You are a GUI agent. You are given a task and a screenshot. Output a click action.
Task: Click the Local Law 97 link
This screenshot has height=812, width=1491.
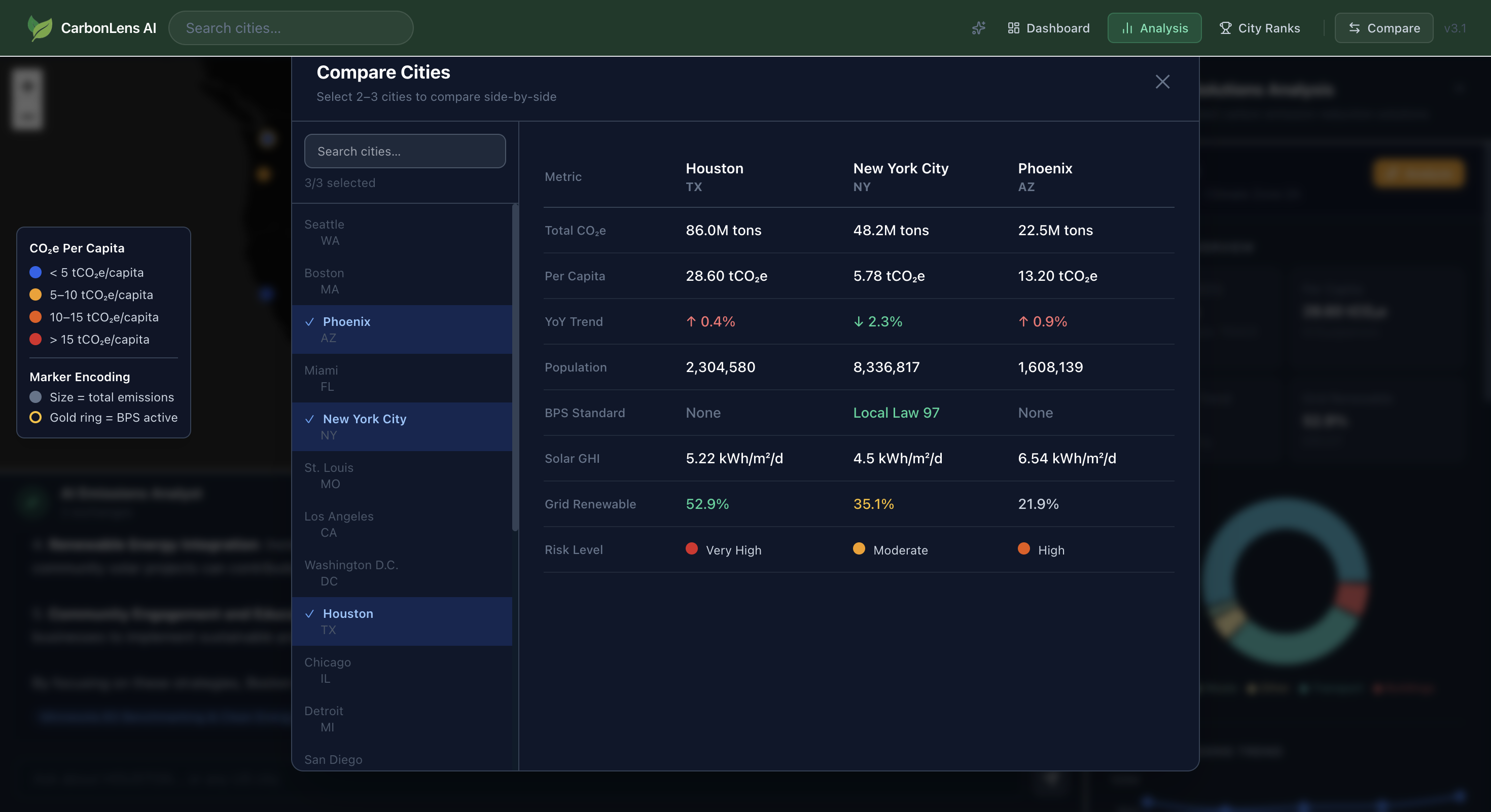[896, 413]
